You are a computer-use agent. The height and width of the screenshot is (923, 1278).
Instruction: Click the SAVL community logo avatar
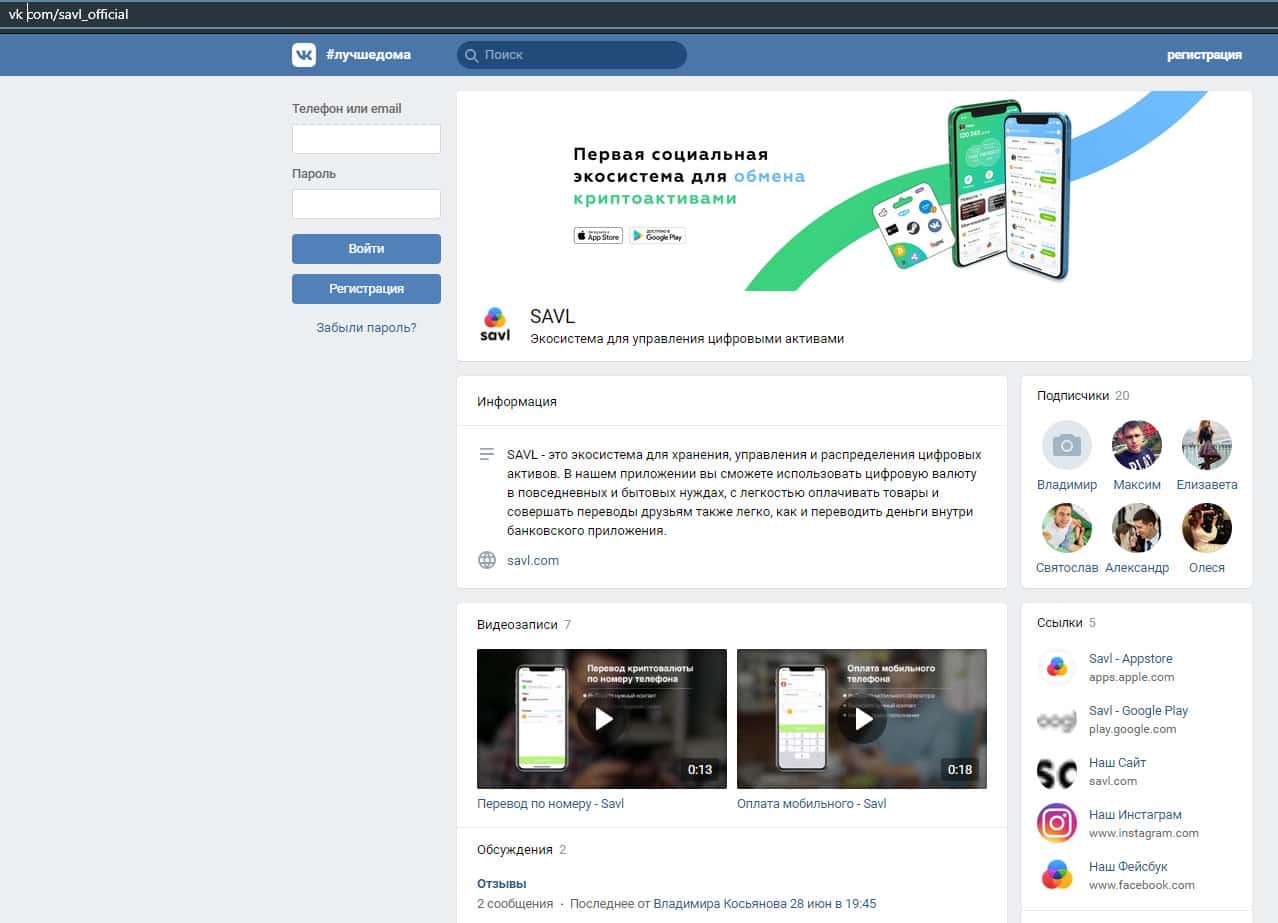(495, 325)
